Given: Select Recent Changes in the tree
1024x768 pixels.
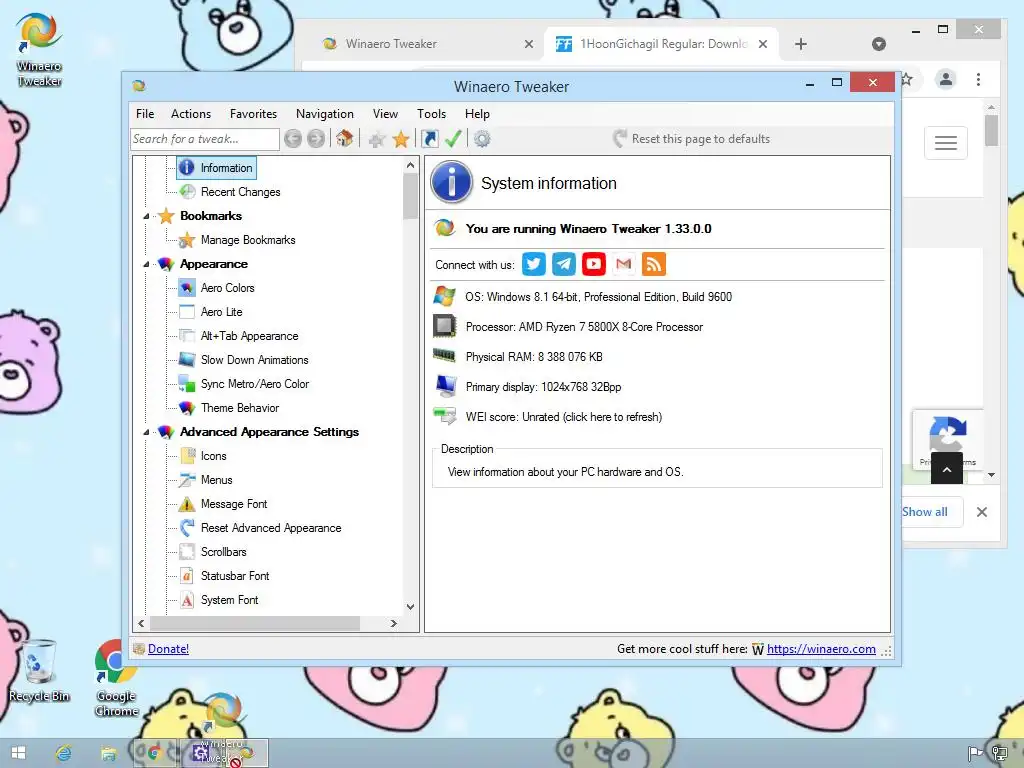Looking at the screenshot, I should click(x=240, y=192).
